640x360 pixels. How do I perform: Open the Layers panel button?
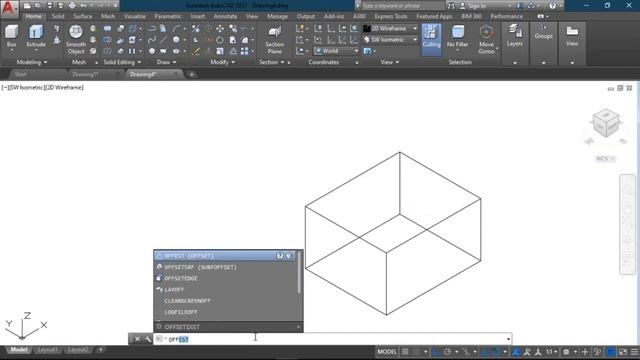click(515, 36)
